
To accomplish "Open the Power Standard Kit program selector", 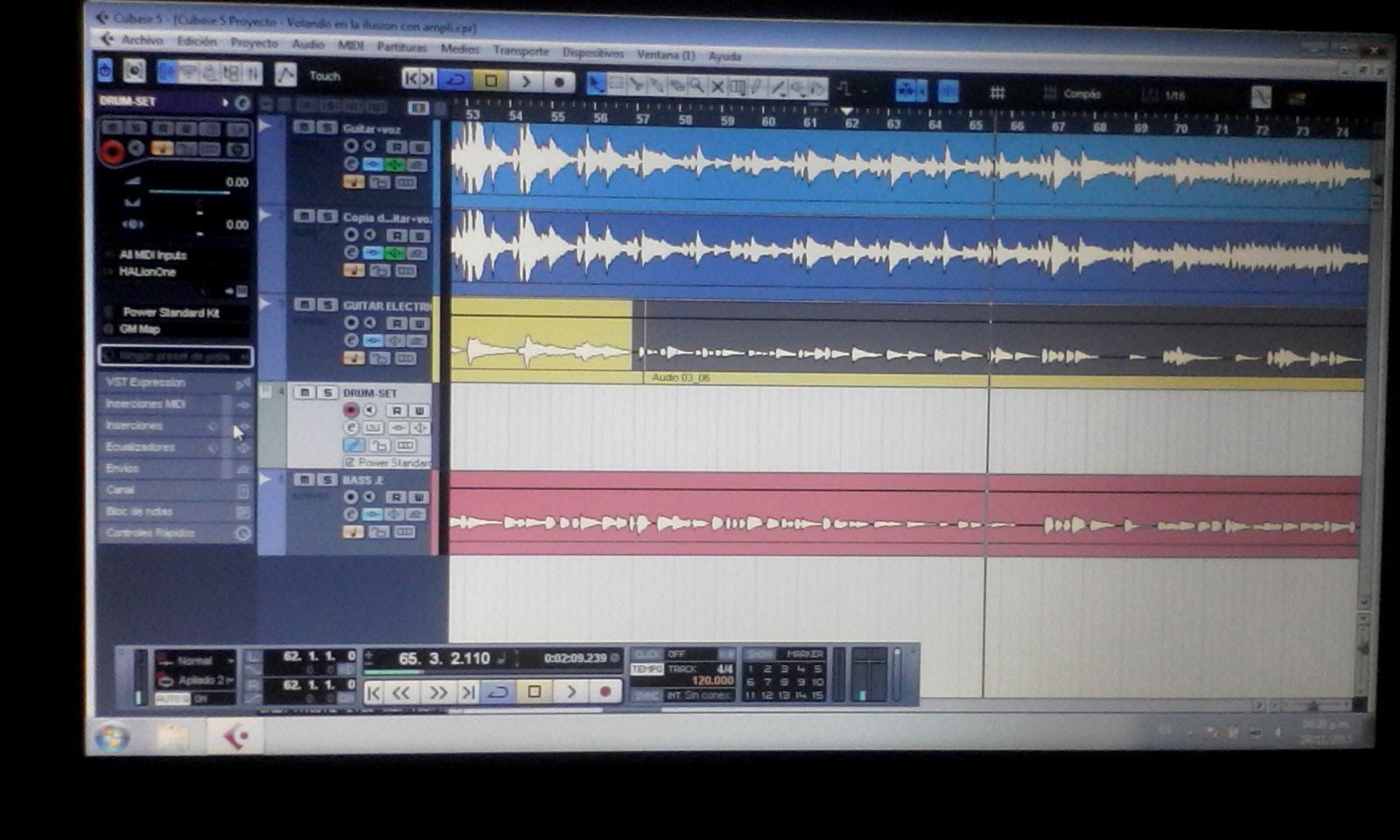I will [176, 312].
